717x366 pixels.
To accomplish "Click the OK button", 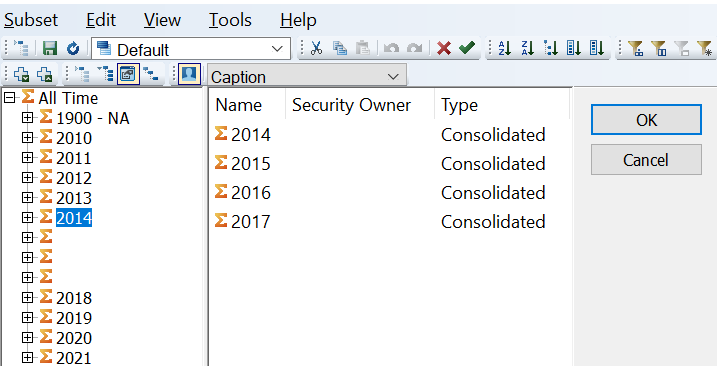I will click(646, 120).
